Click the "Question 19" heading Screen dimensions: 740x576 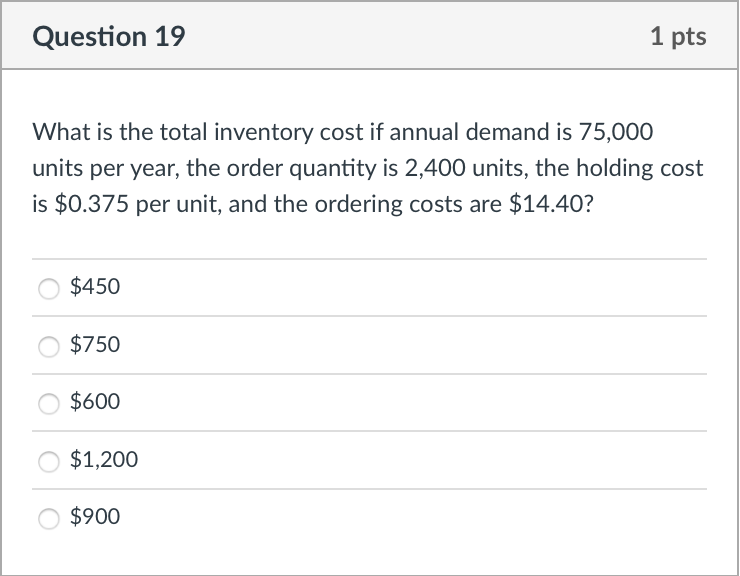pyautogui.click(x=108, y=37)
